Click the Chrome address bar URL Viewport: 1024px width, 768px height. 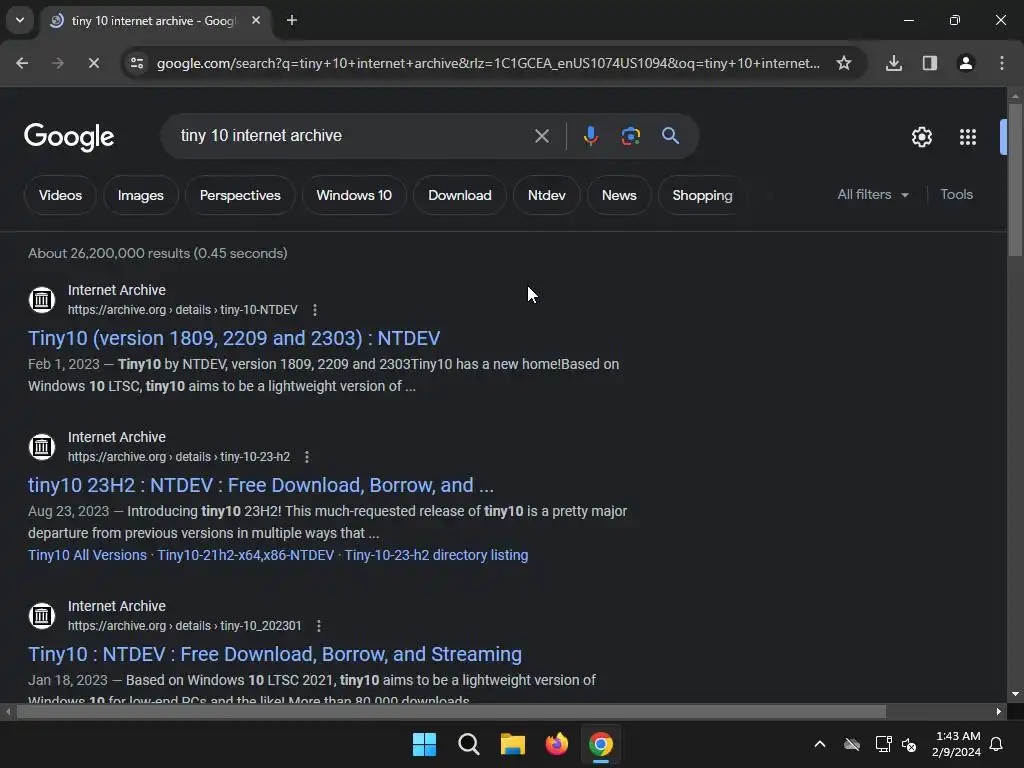click(x=488, y=63)
